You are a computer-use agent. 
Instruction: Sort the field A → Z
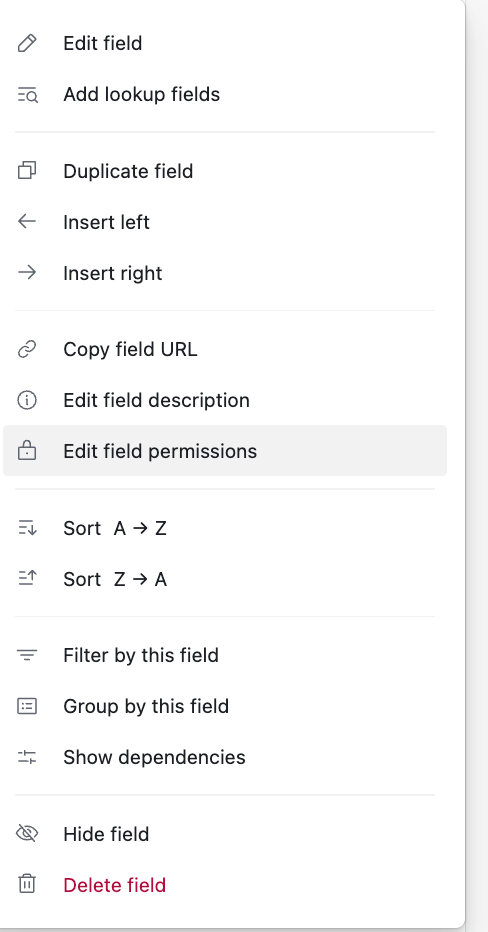[225, 528]
